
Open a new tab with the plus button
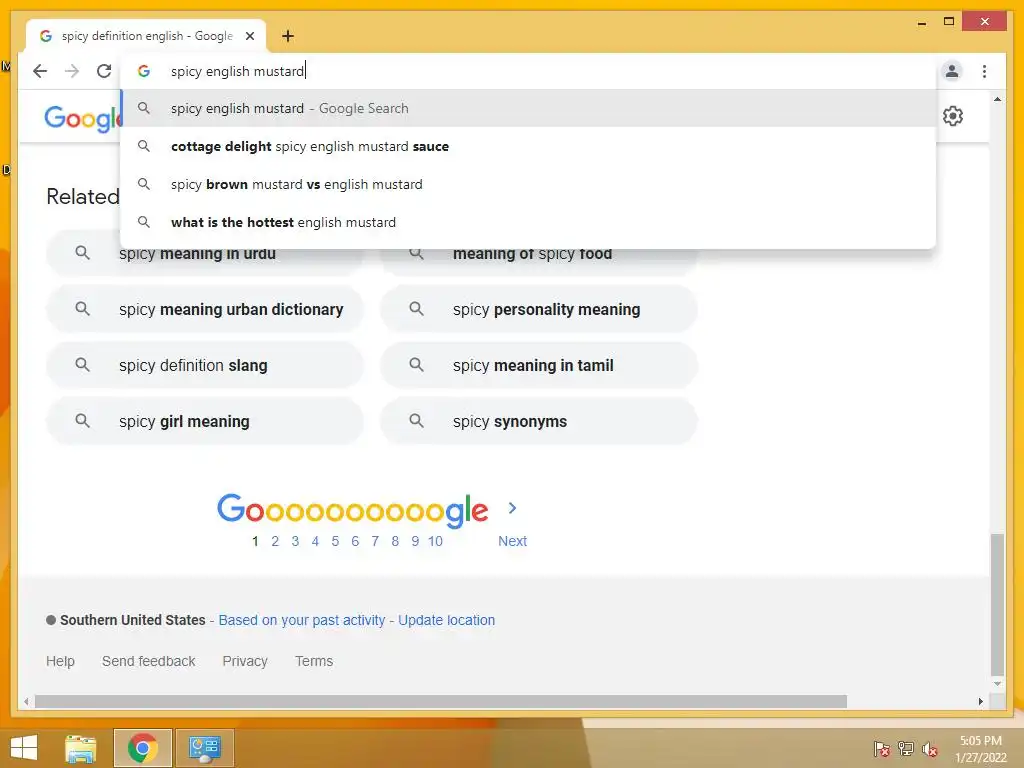tap(288, 36)
